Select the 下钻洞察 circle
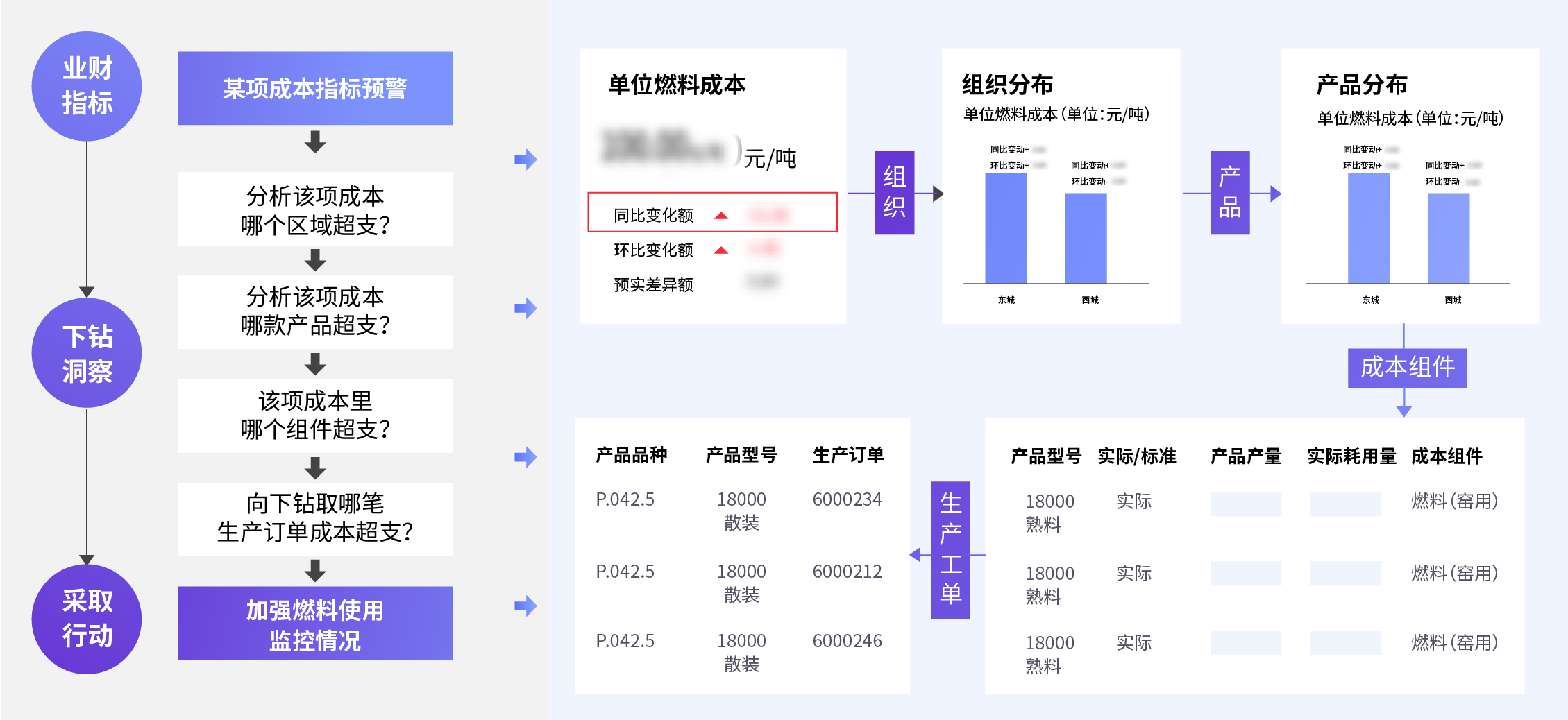The height and width of the screenshot is (720, 1568). 87,352
